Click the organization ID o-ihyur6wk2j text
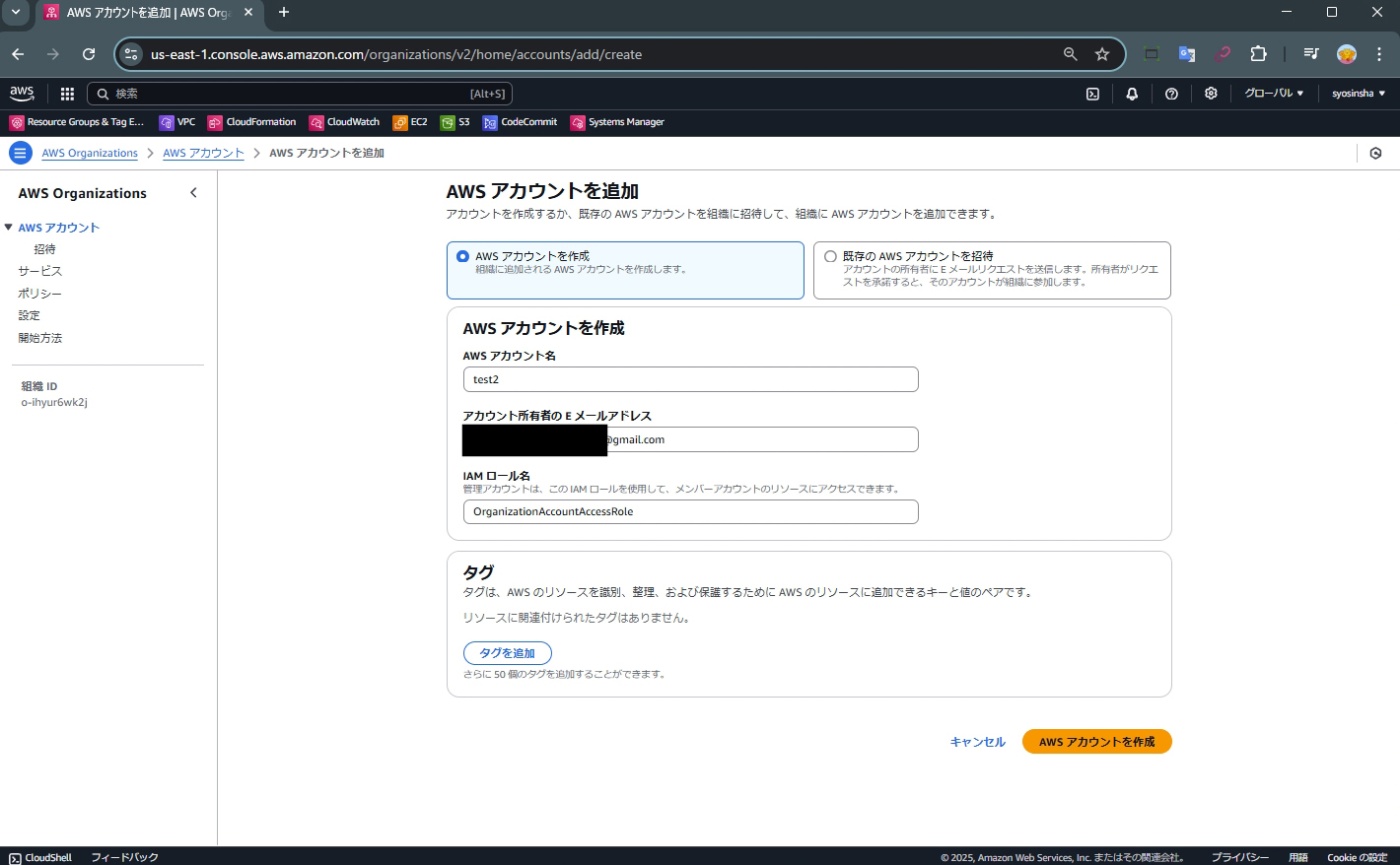Viewport: 1400px width, 865px height. point(55,402)
